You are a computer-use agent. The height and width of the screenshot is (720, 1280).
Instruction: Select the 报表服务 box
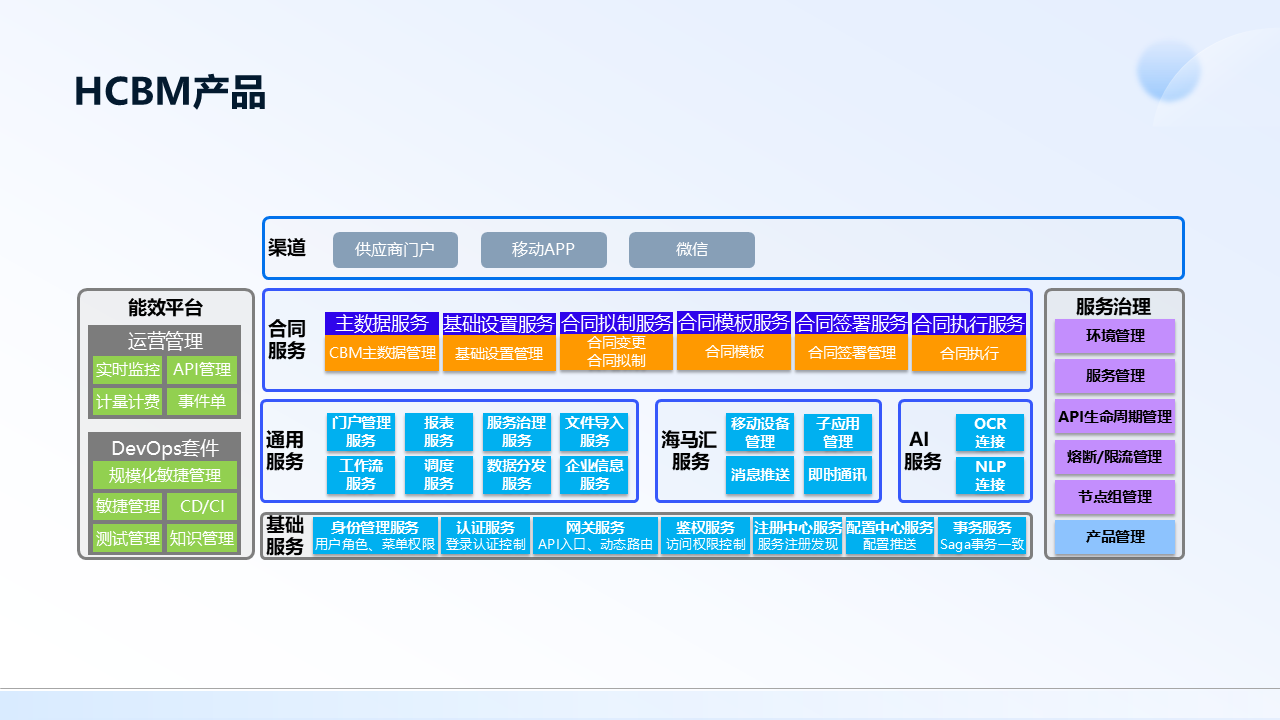pos(439,432)
